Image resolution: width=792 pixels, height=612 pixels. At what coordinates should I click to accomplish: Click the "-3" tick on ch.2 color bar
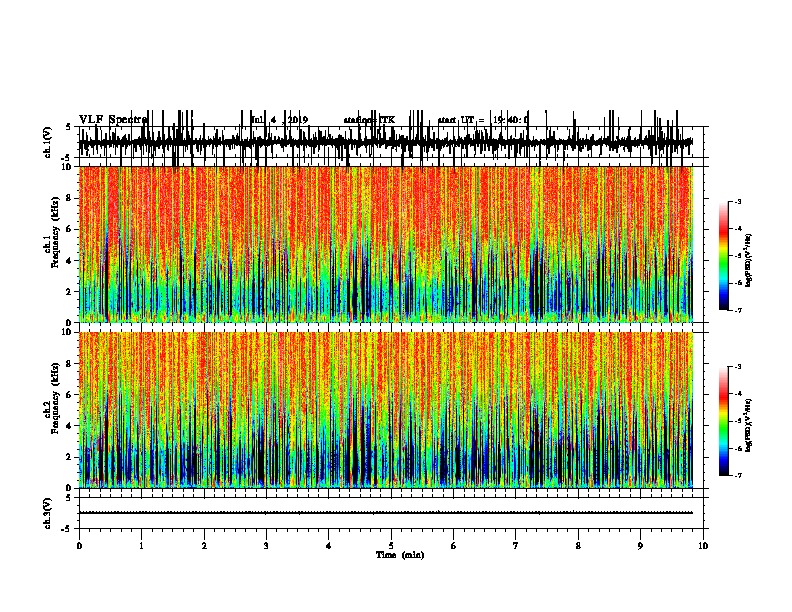(738, 367)
